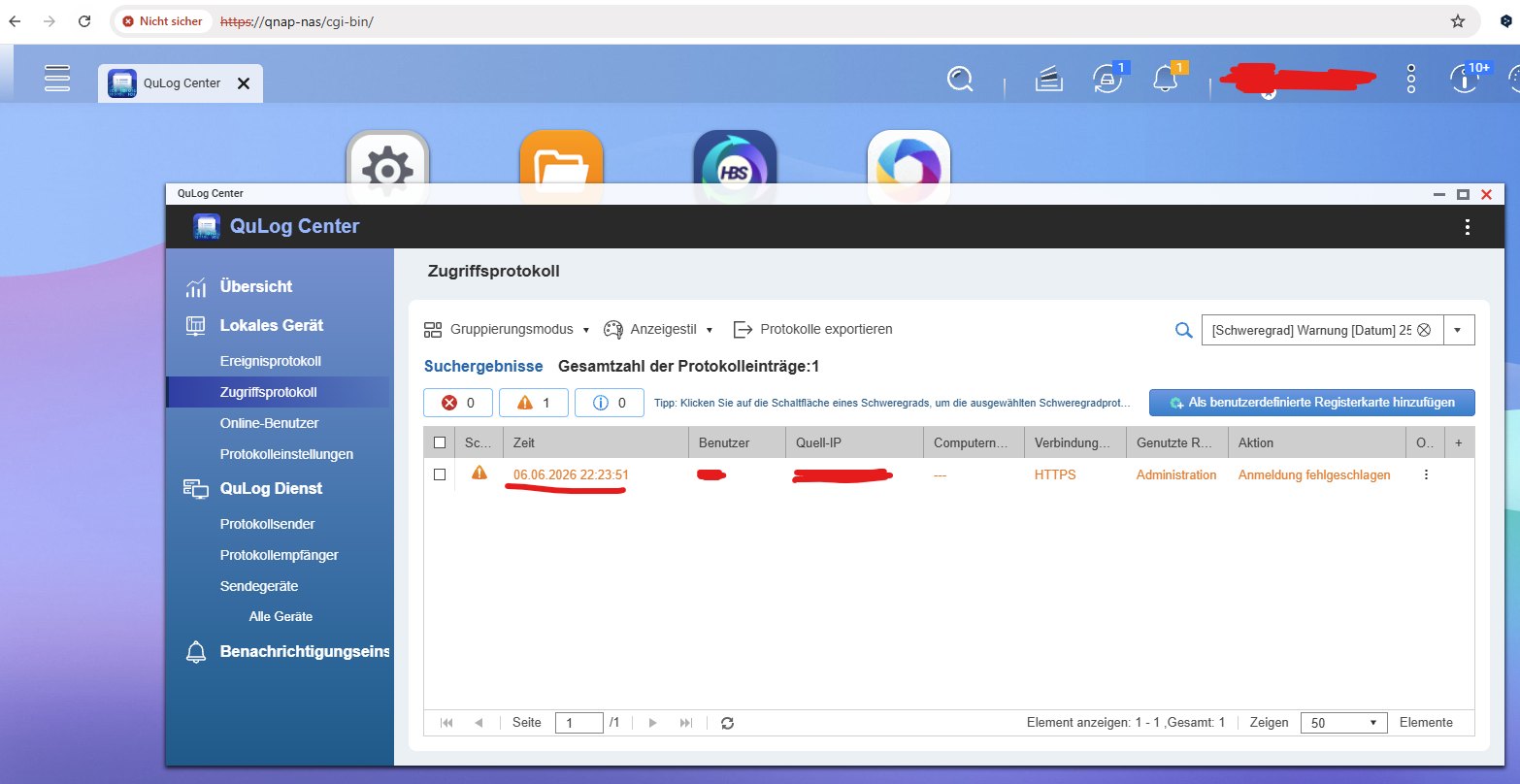Go to the first page of logs
Viewport: 1520px width, 784px height.
pos(446,723)
